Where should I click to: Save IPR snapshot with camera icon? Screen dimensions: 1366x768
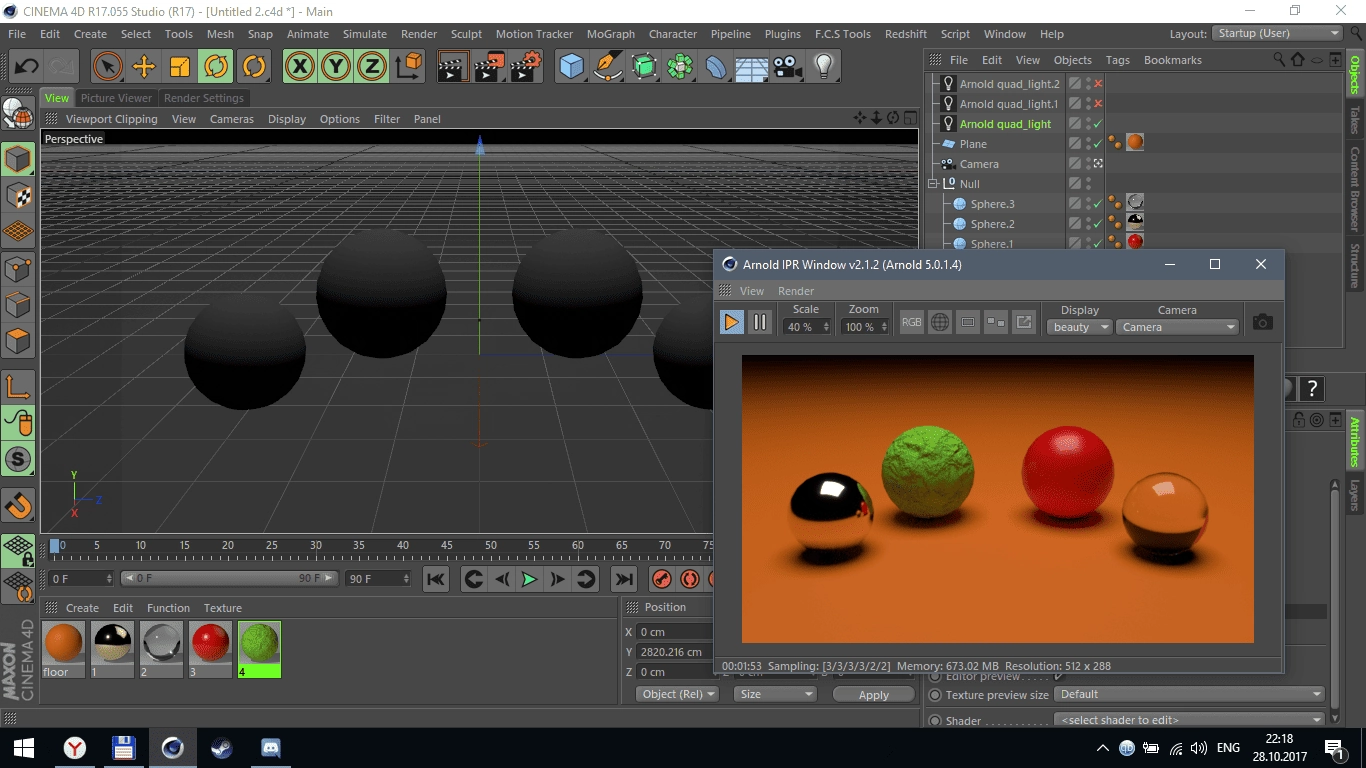click(1263, 322)
